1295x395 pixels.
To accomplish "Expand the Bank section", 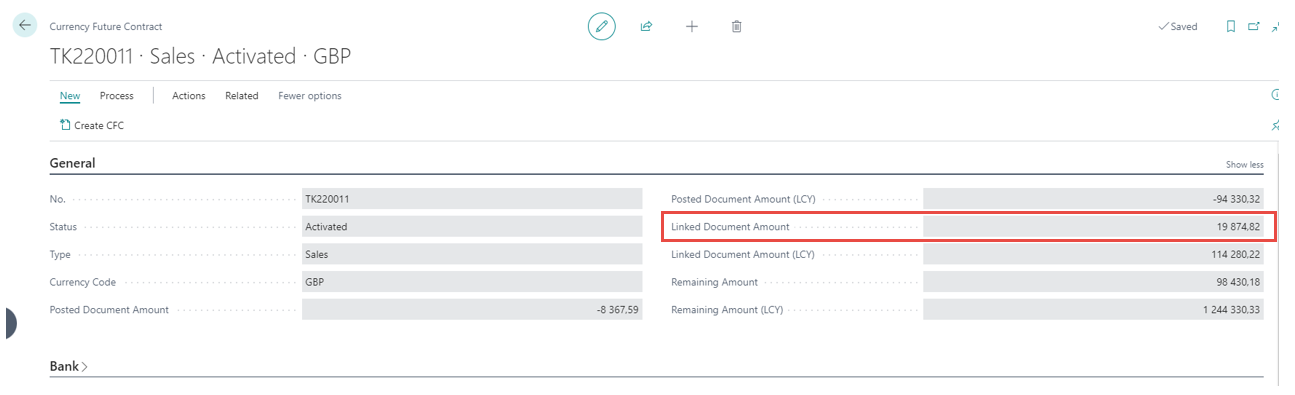I will [69, 367].
